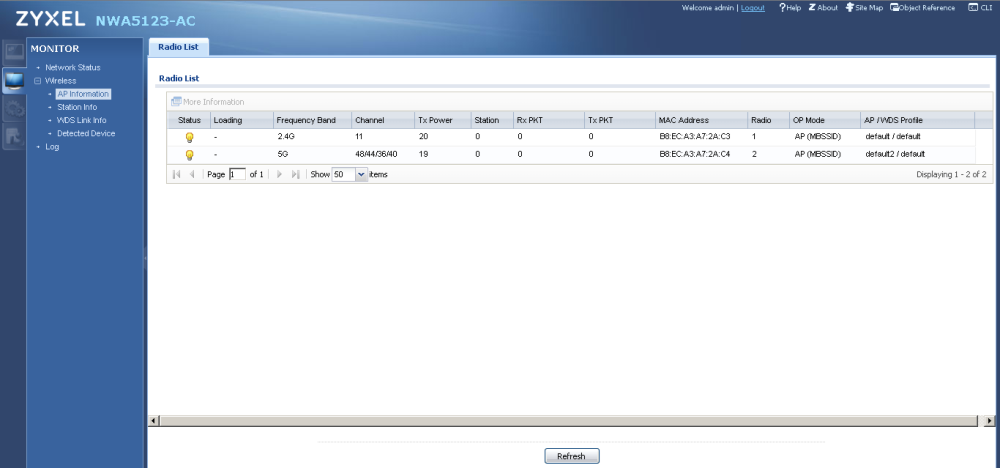Viewport: 1000px width, 468px height.
Task: Click the 2.4G row status lightbulb
Action: click(x=189, y=137)
